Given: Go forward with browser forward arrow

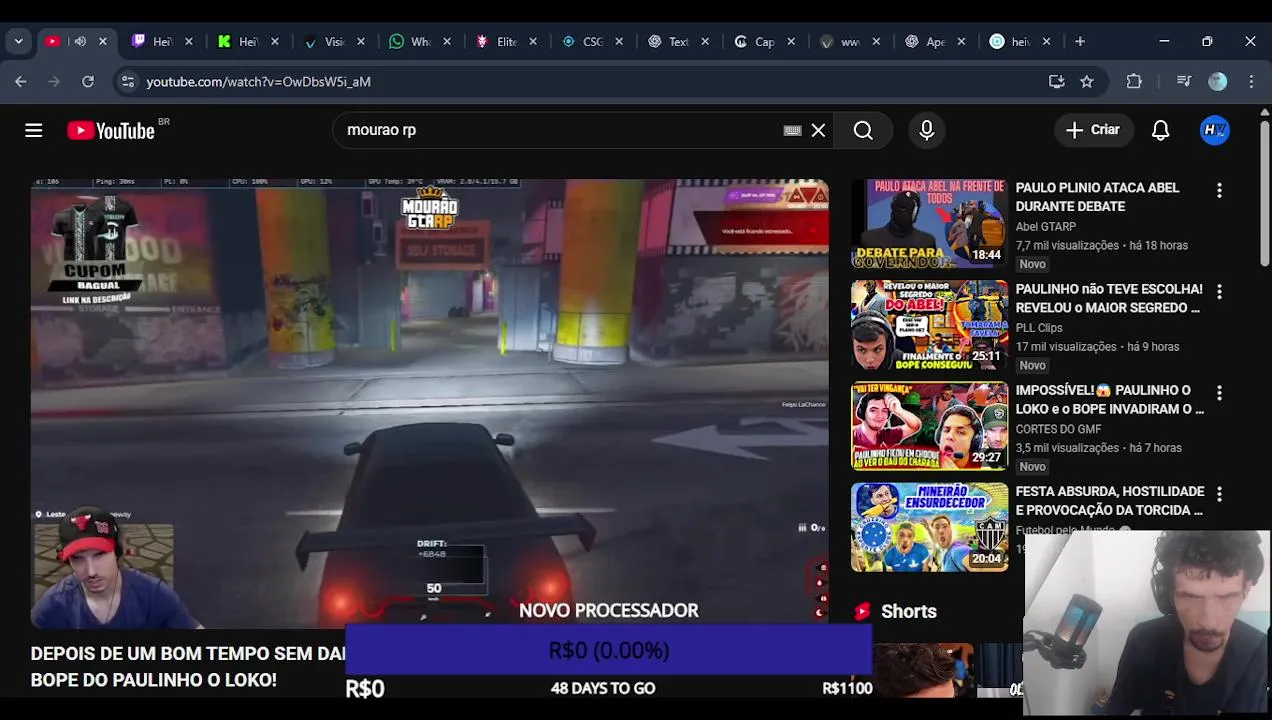Looking at the screenshot, I should tap(54, 82).
